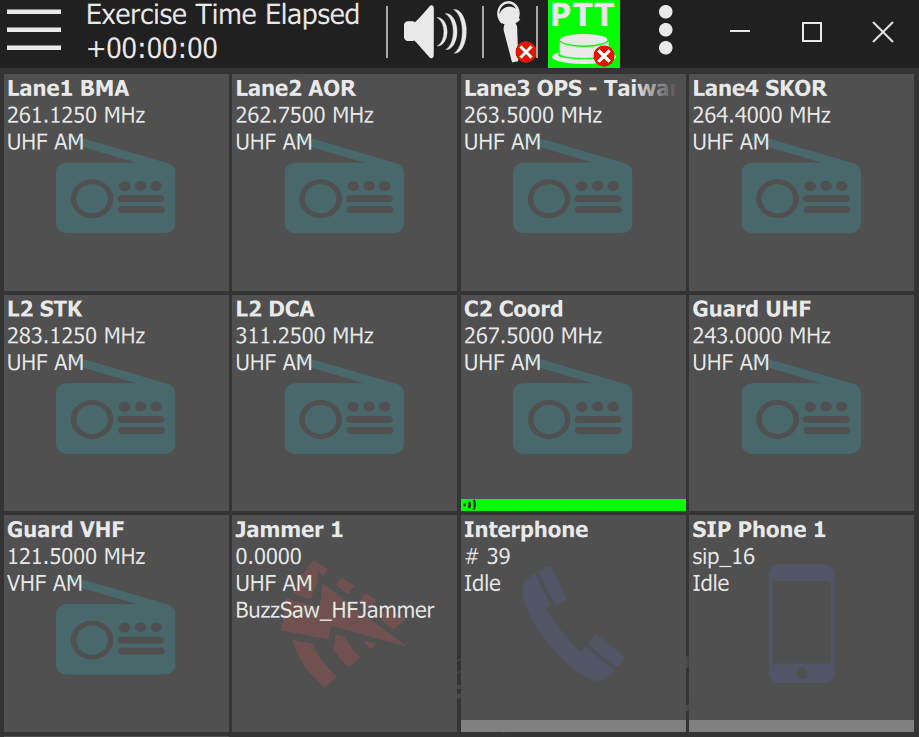Viewport: 919px width, 737px height.
Task: Click the Interphone # 39 number
Action: (x=487, y=556)
